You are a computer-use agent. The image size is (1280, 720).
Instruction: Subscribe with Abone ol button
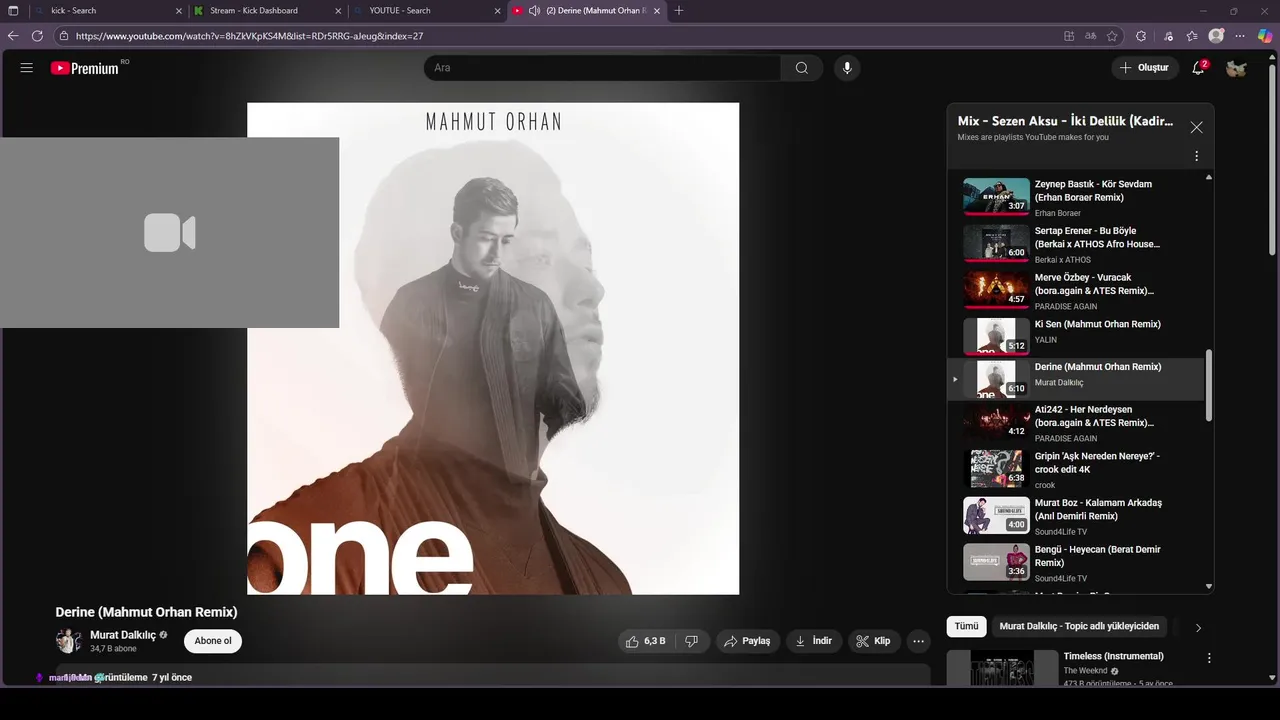pos(213,641)
